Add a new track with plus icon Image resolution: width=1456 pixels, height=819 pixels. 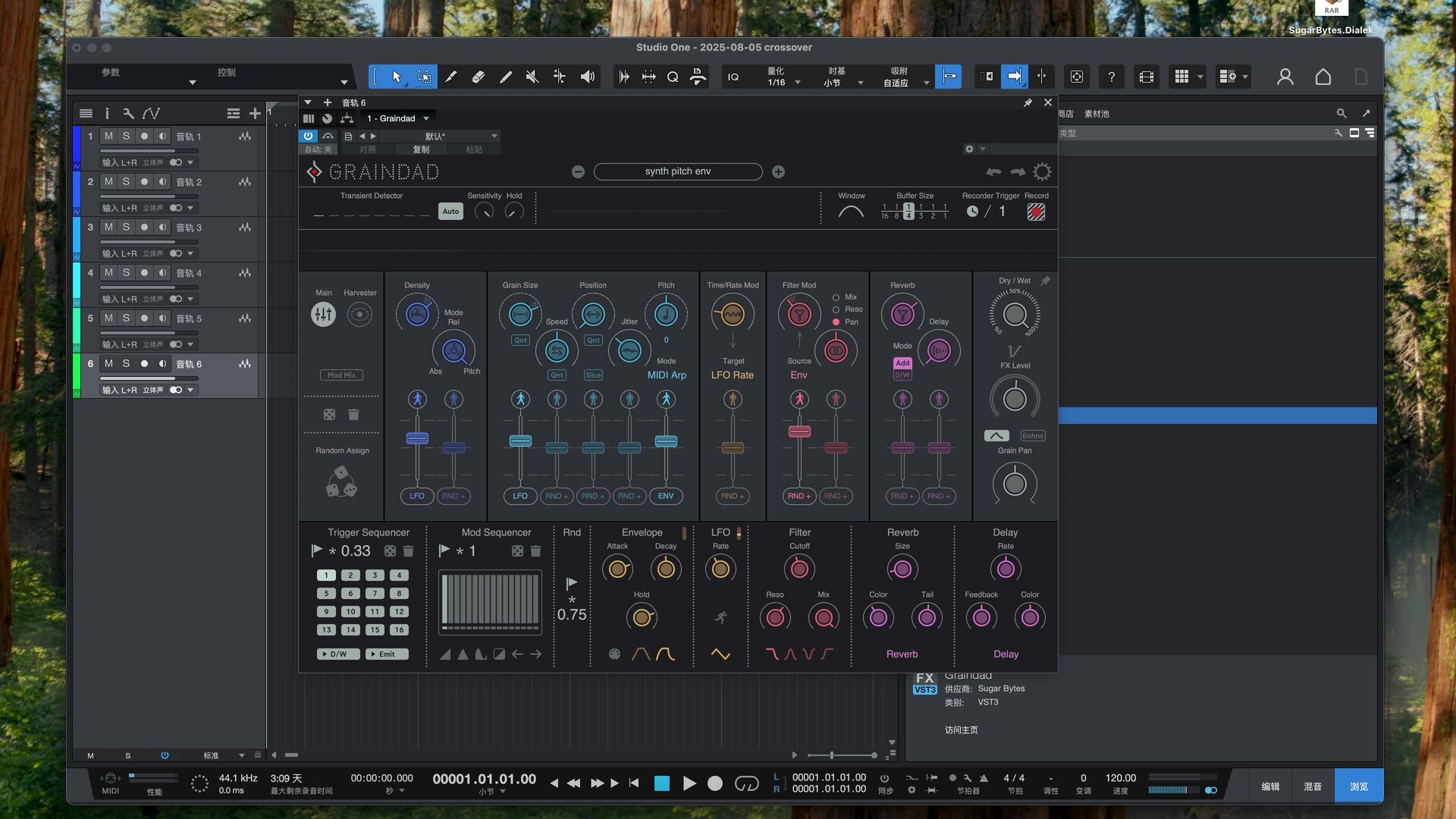click(255, 114)
